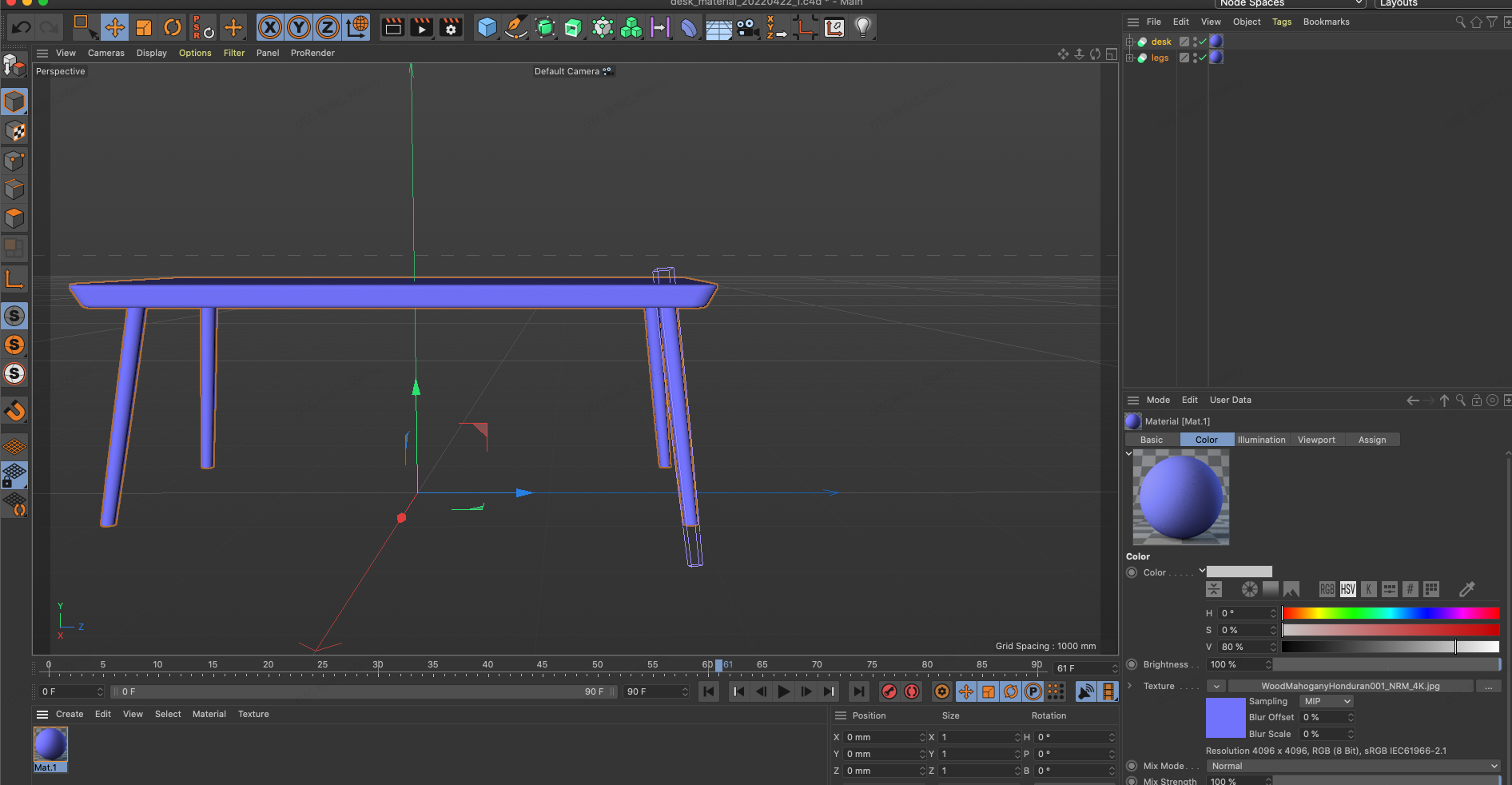The image size is (1512, 785).
Task: Switch to Polygons mode in left sidebar
Action: (x=14, y=218)
